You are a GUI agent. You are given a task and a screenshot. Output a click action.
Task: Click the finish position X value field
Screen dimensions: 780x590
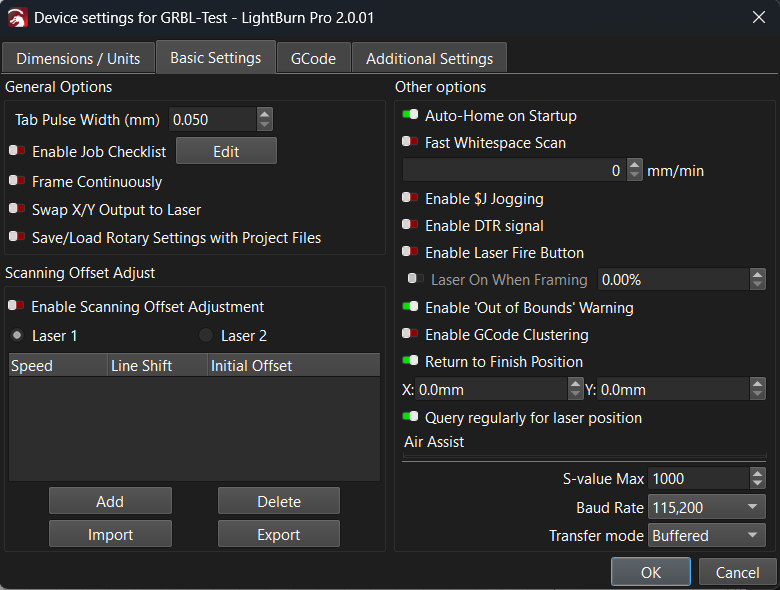(491, 389)
